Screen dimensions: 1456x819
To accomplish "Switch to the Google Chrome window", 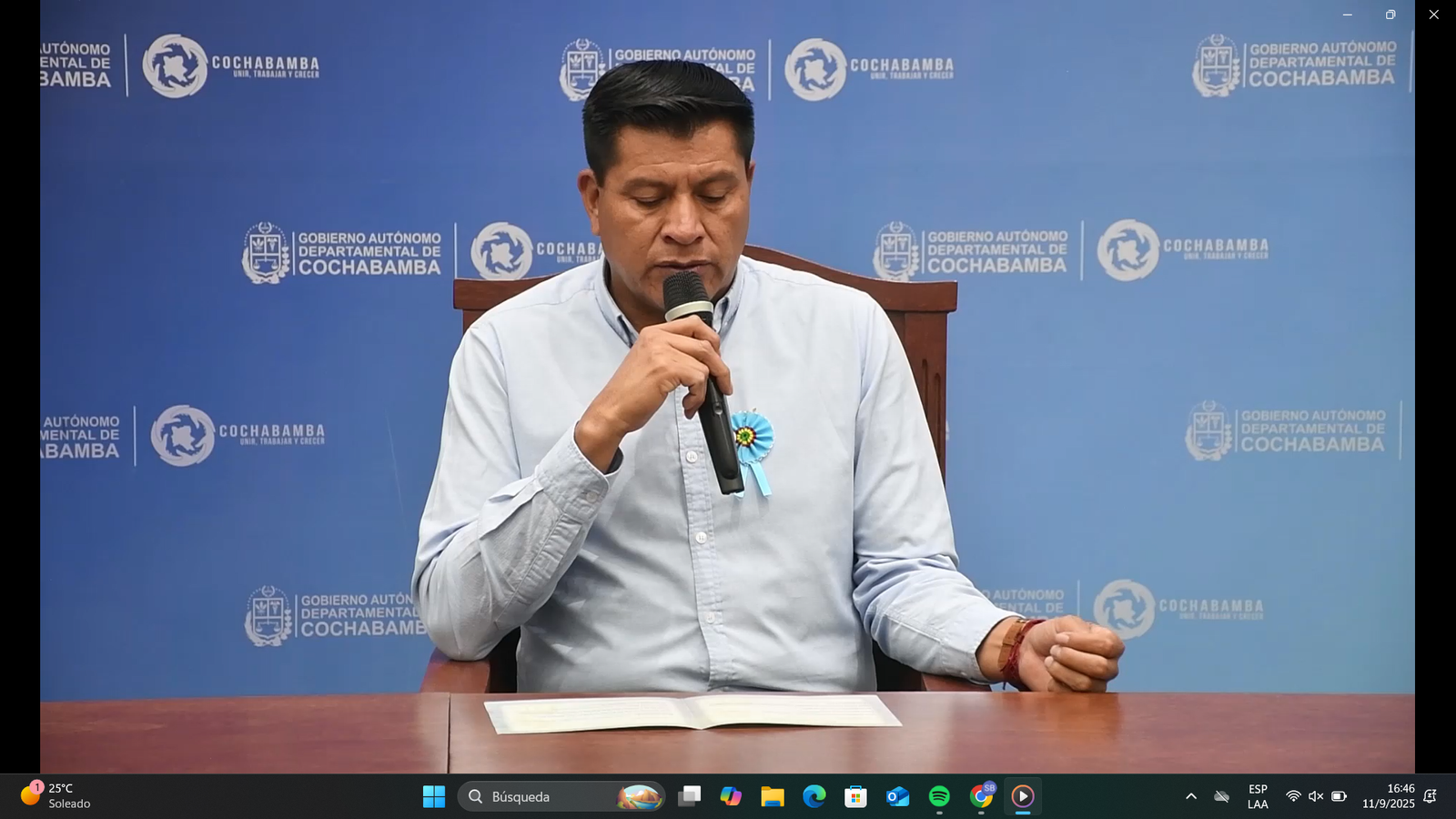I will point(981,796).
